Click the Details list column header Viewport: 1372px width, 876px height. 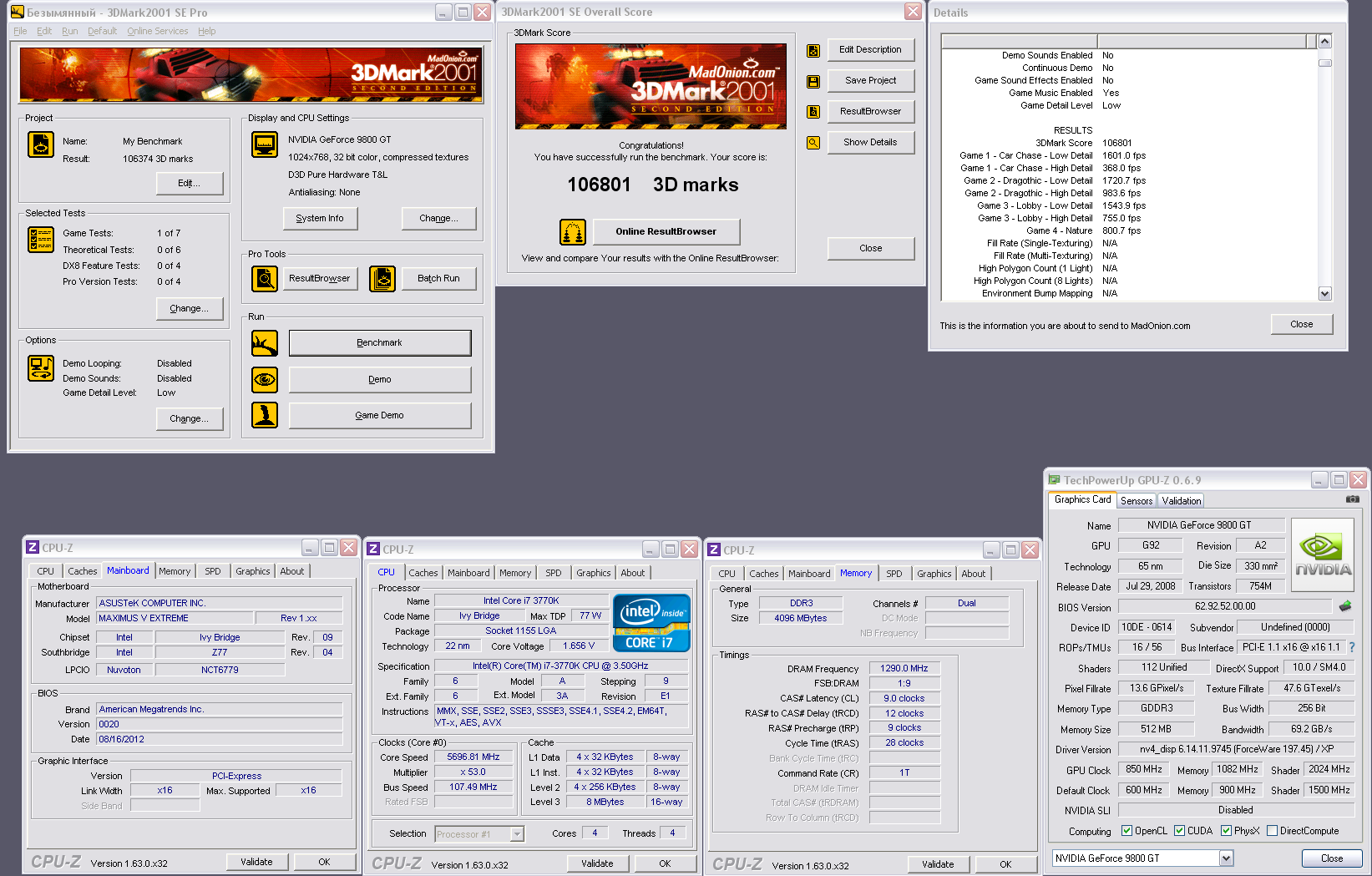coord(1129,41)
